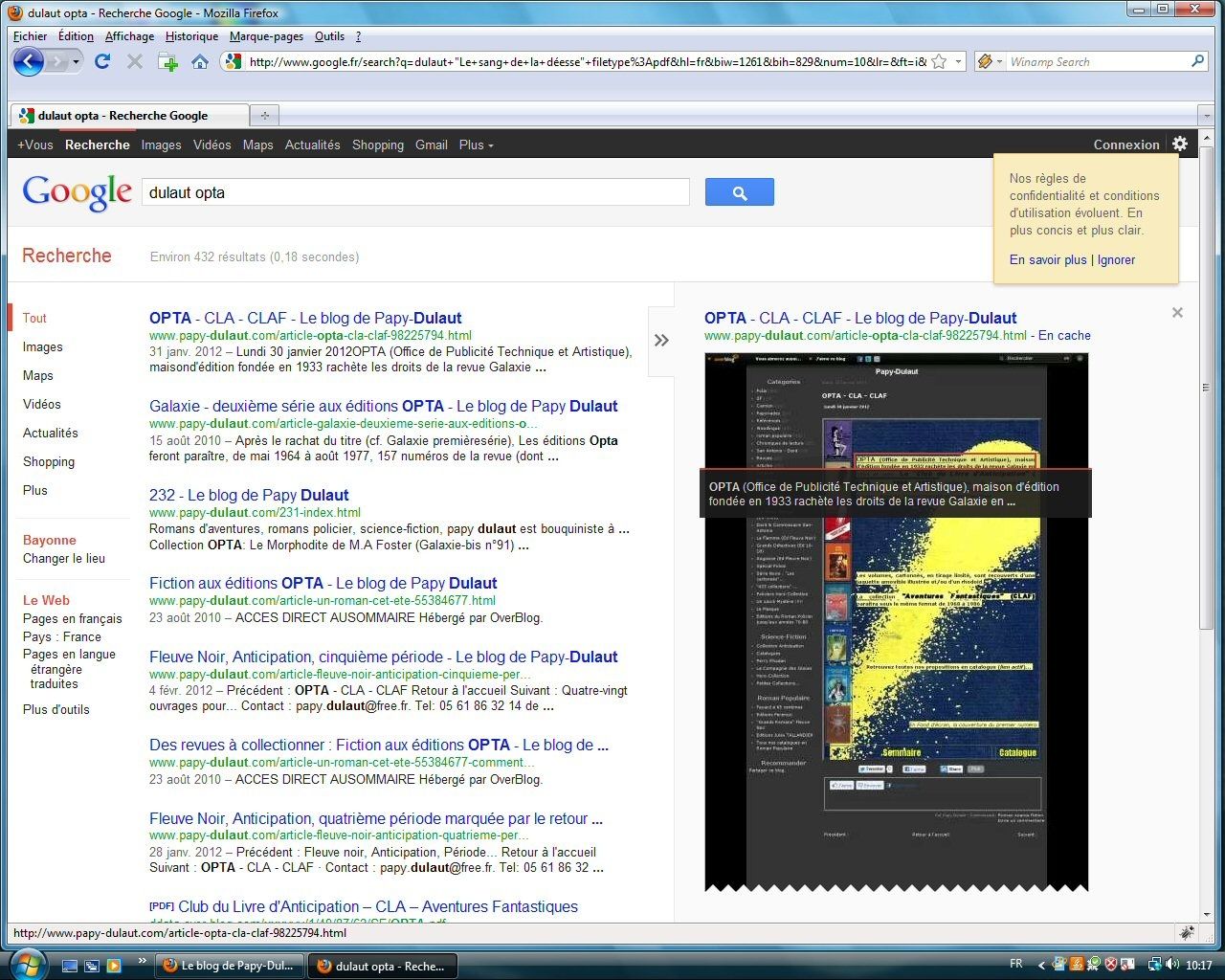Bookmark this page with the star icon
This screenshot has width=1225, height=980.
[939, 61]
